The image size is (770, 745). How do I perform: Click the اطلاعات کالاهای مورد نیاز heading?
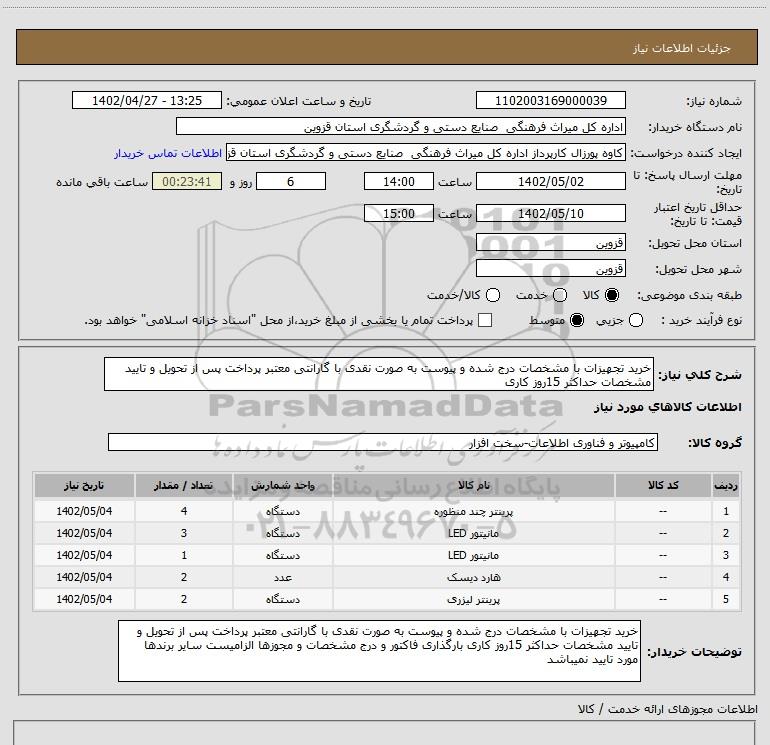[x=668, y=407]
